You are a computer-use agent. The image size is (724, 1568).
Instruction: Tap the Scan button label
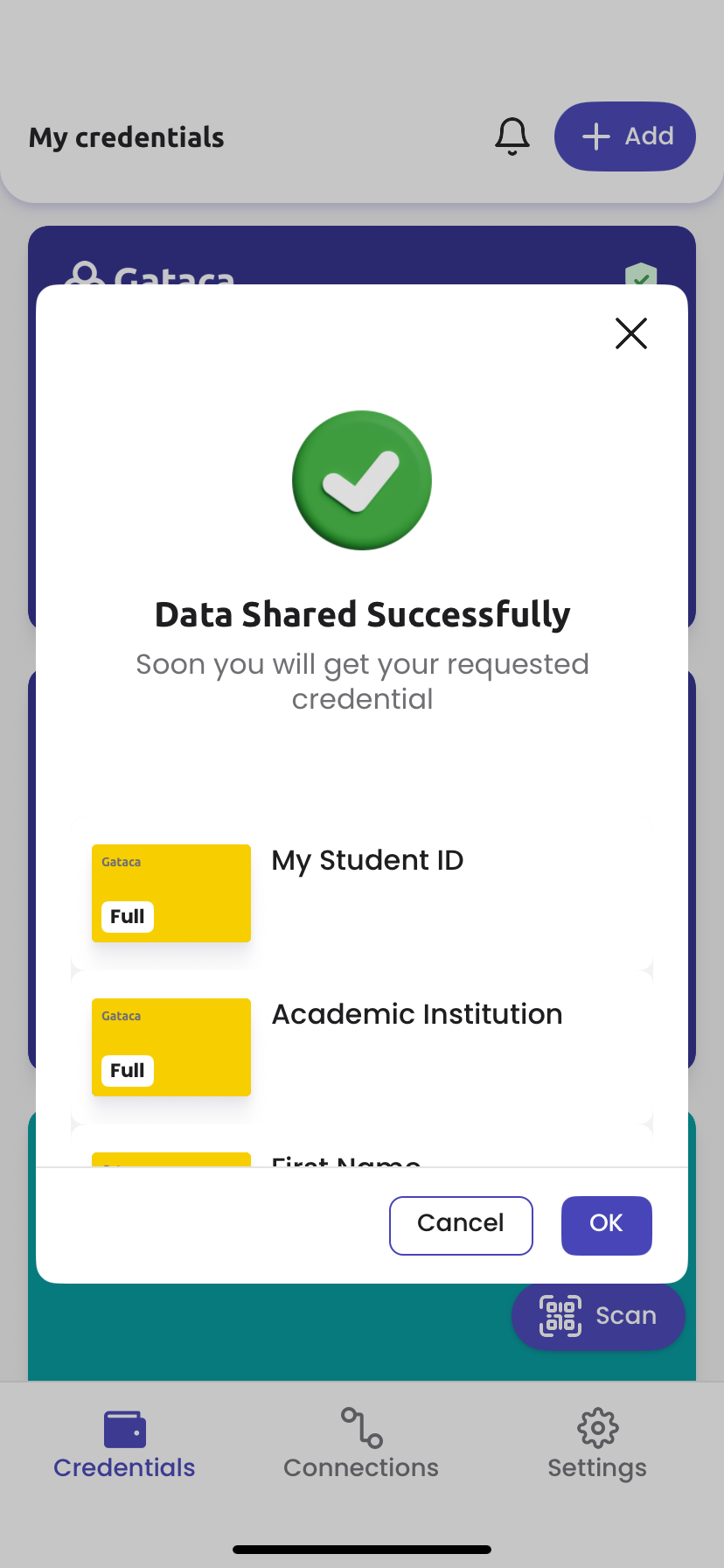pyautogui.click(x=626, y=1316)
